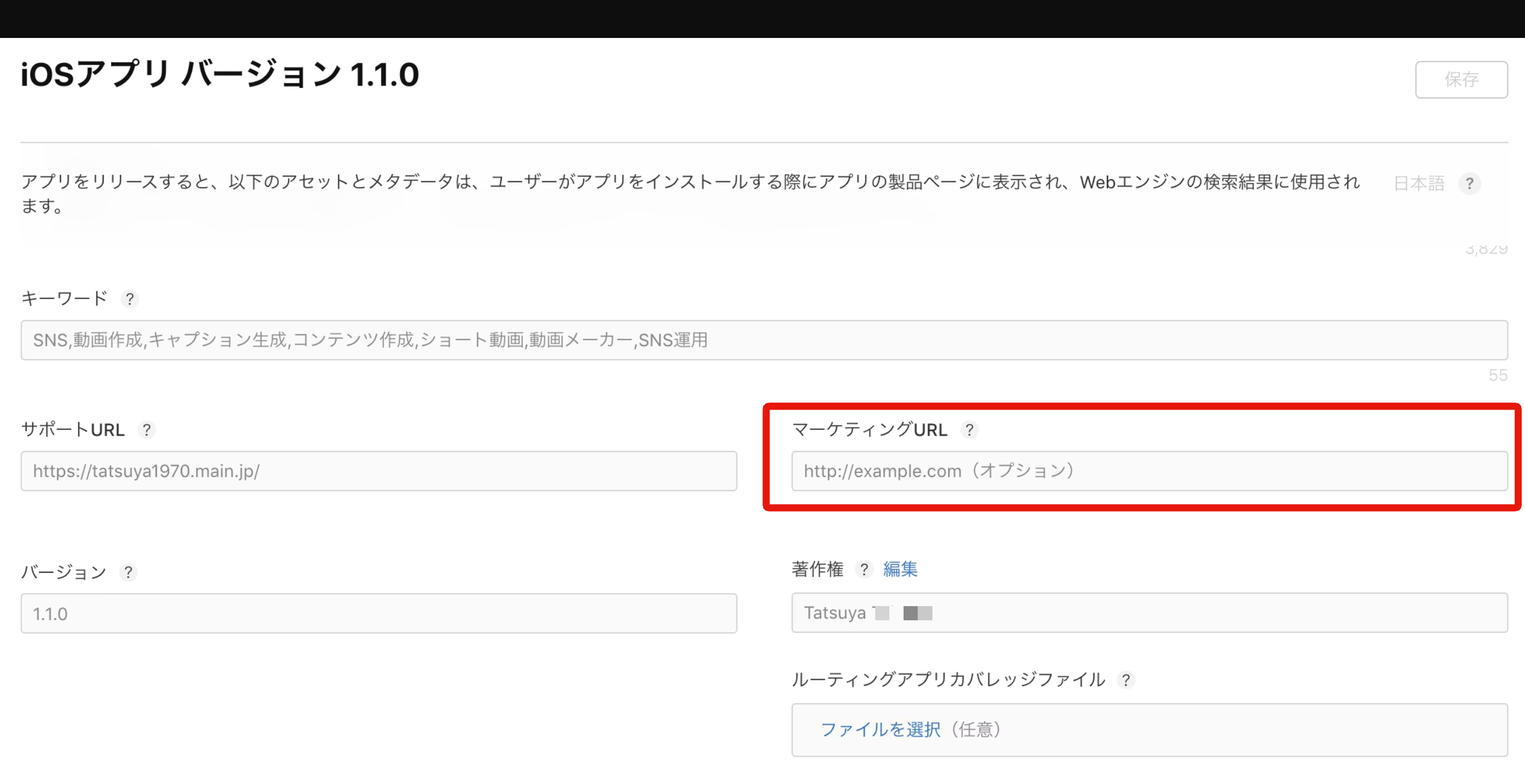Click the マーケティングURL question mark icon
Image resolution: width=1525 pixels, height=784 pixels.
969,429
